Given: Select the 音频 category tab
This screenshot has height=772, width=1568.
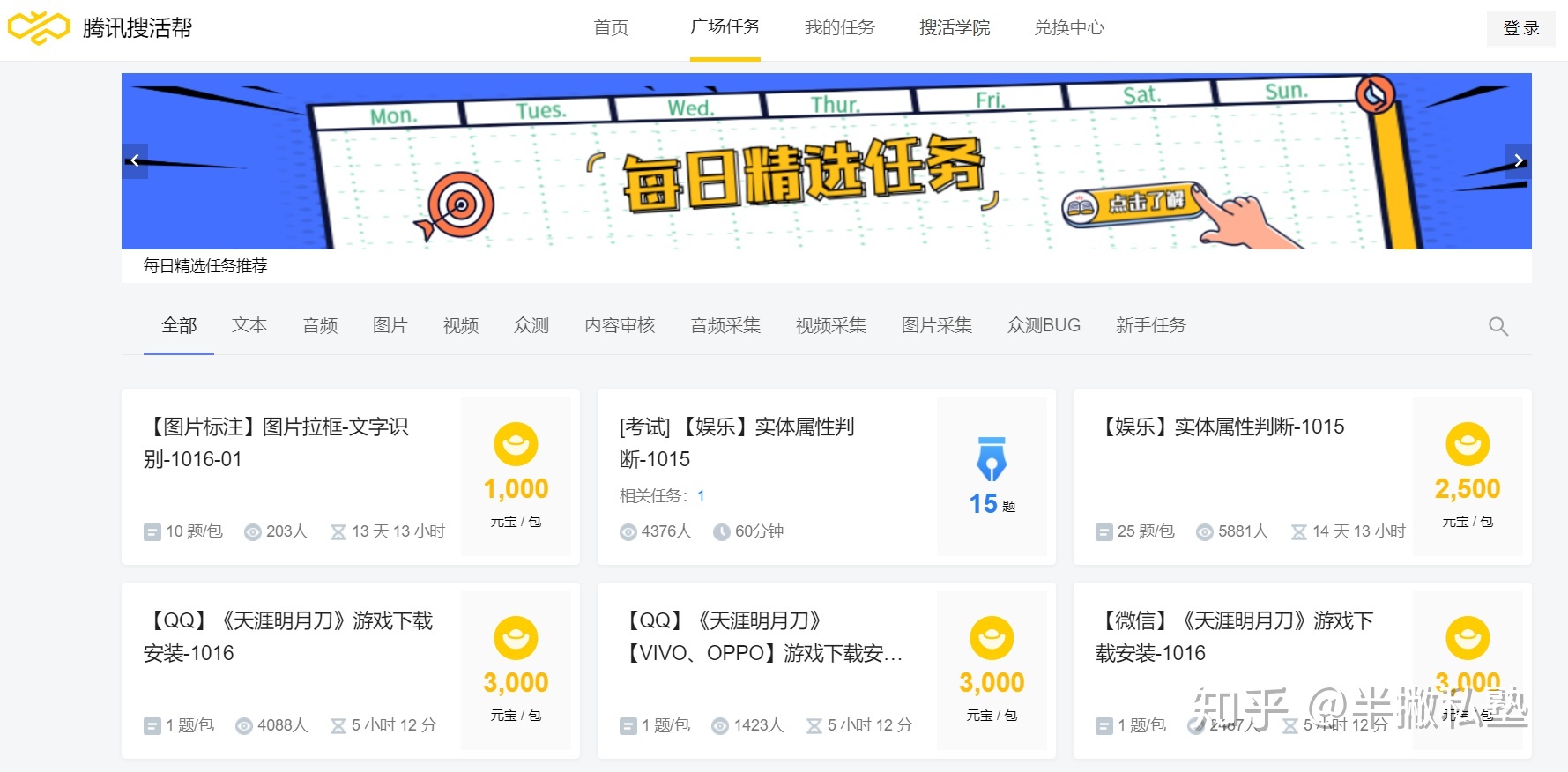Looking at the screenshot, I should pos(320,325).
